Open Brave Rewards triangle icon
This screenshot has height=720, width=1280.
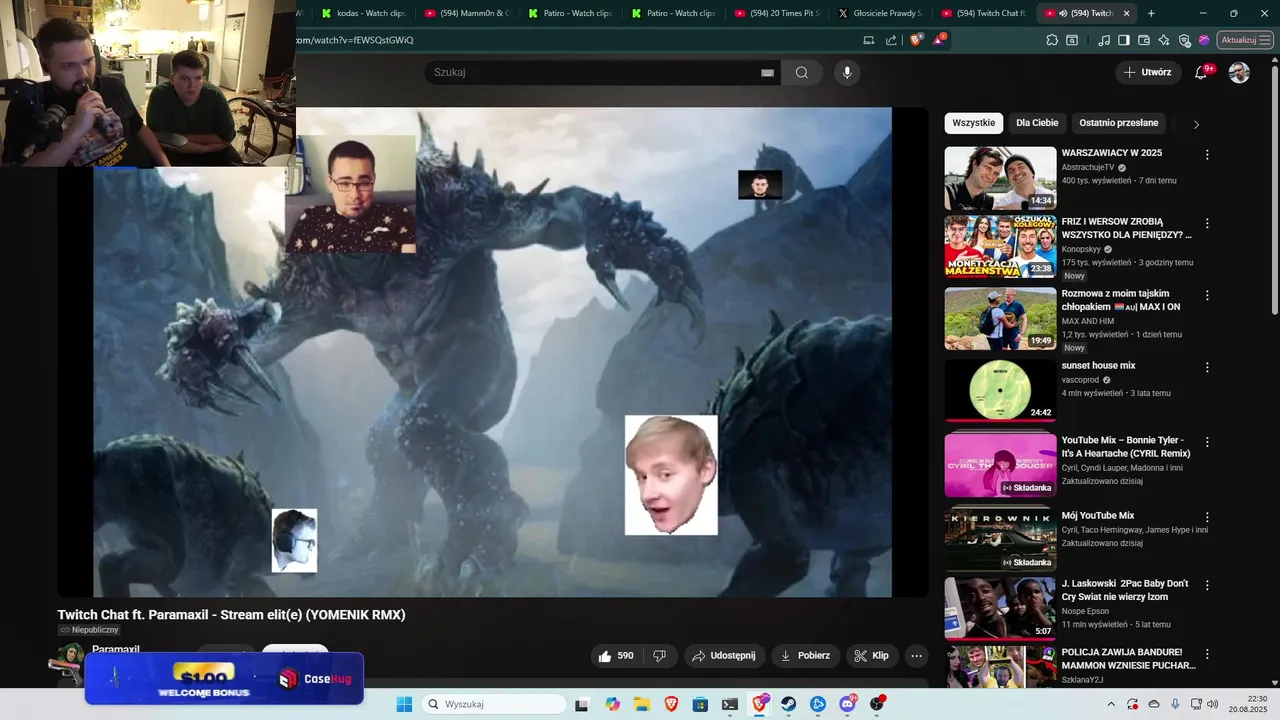click(x=939, y=40)
